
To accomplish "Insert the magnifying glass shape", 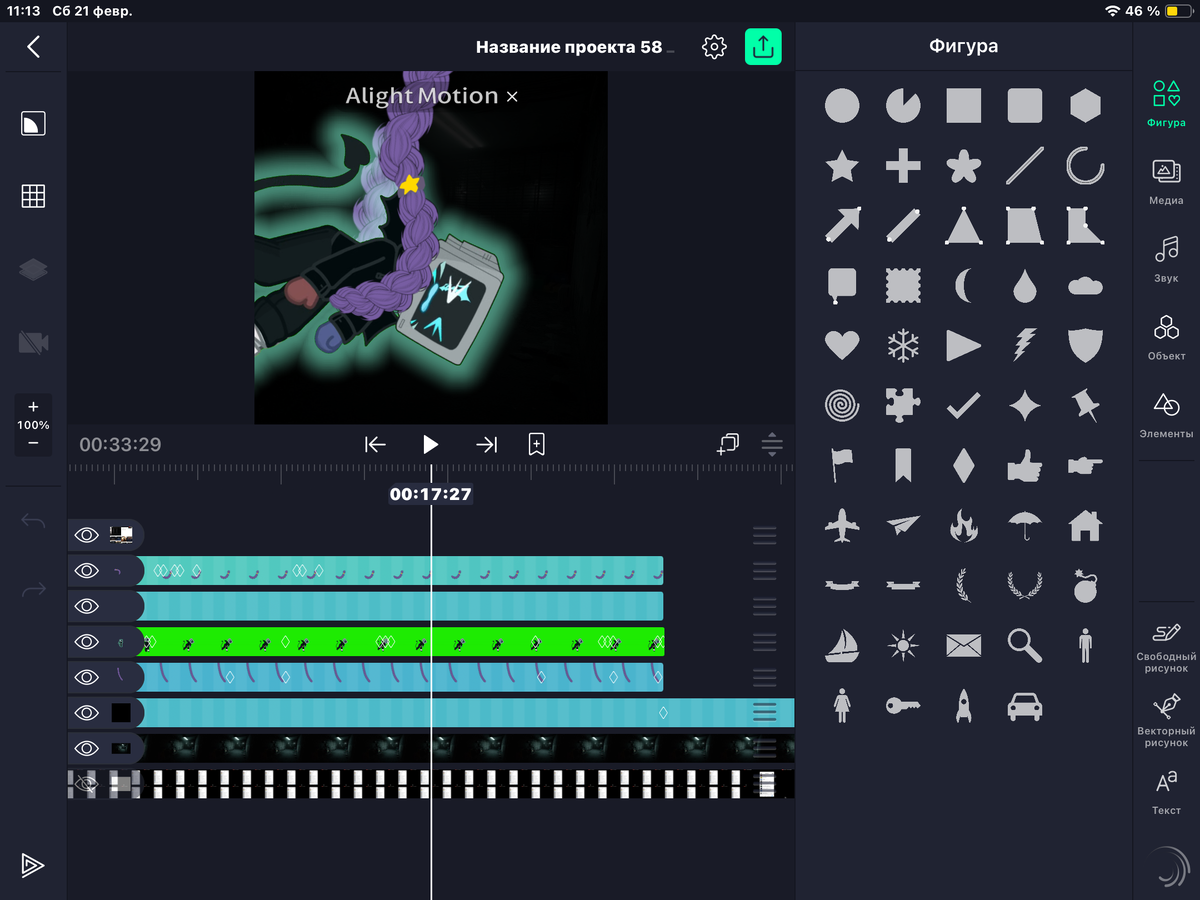I will point(1024,646).
